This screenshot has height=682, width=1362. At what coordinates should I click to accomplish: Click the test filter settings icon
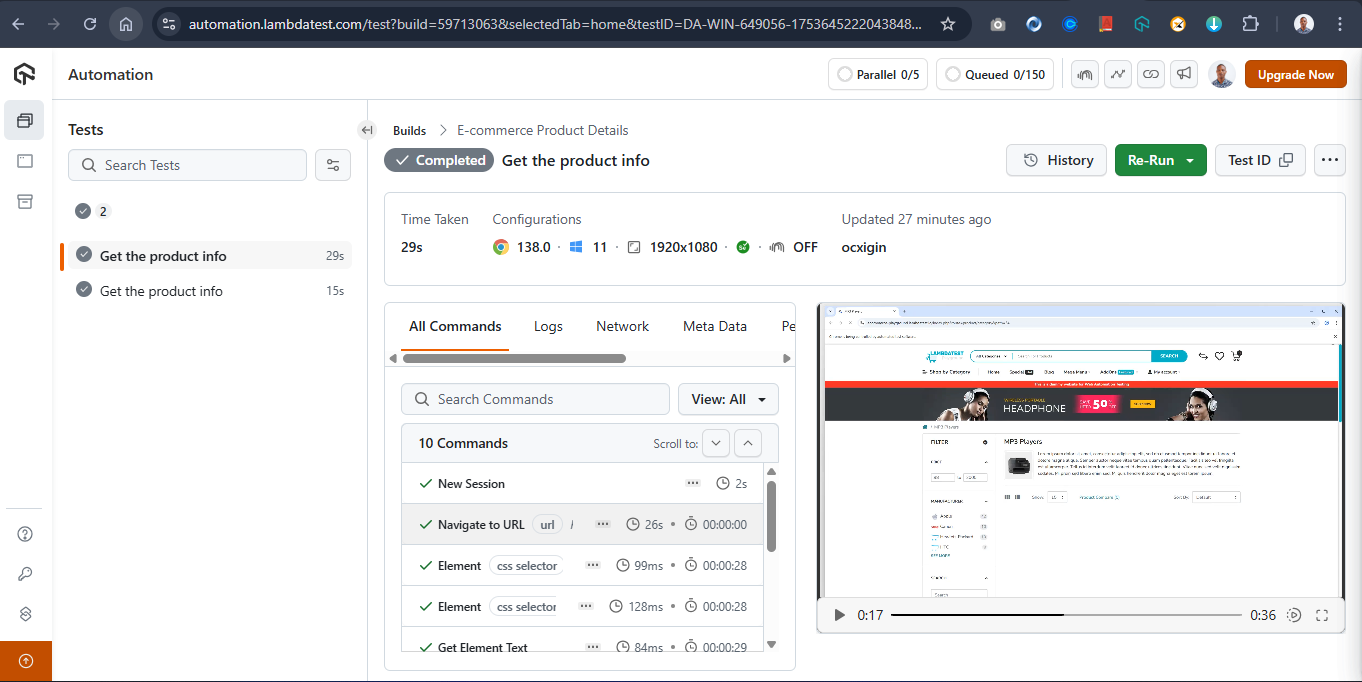coord(333,165)
